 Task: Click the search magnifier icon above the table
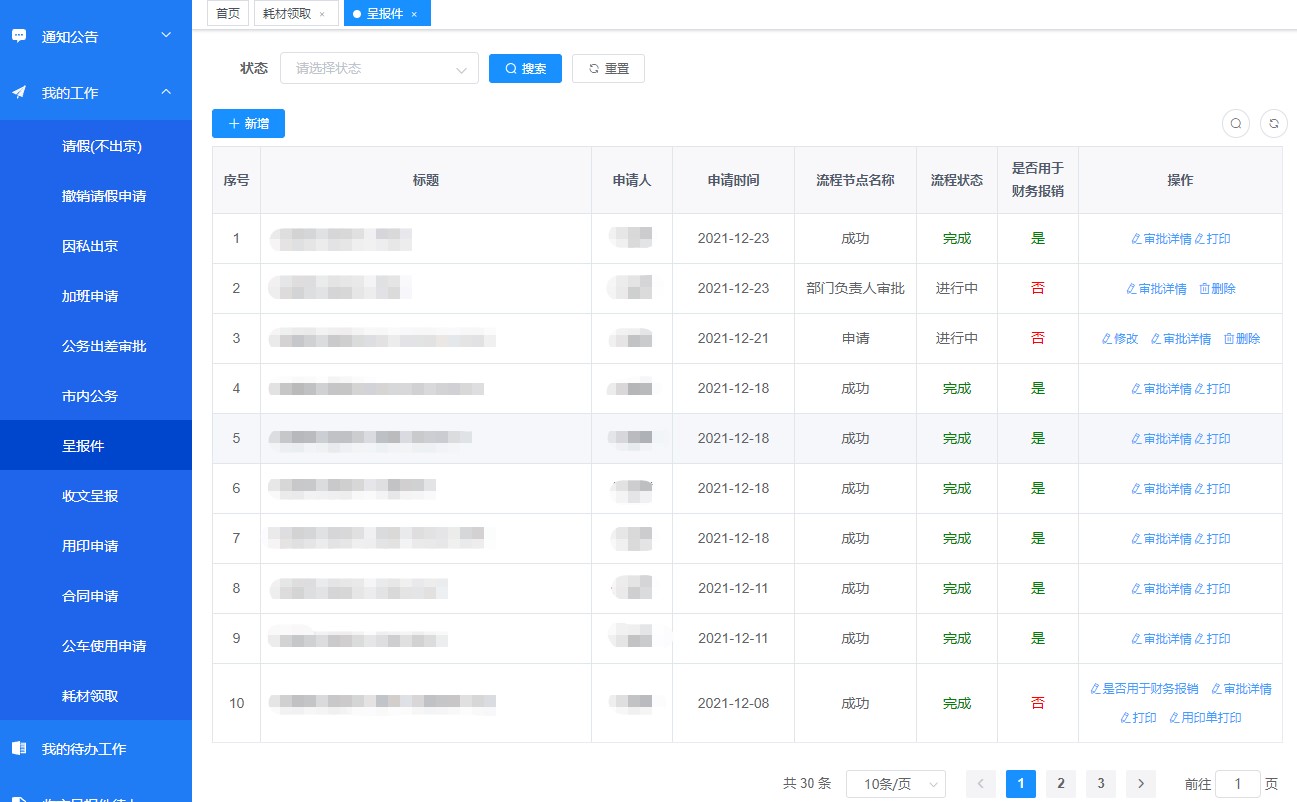tap(1236, 123)
